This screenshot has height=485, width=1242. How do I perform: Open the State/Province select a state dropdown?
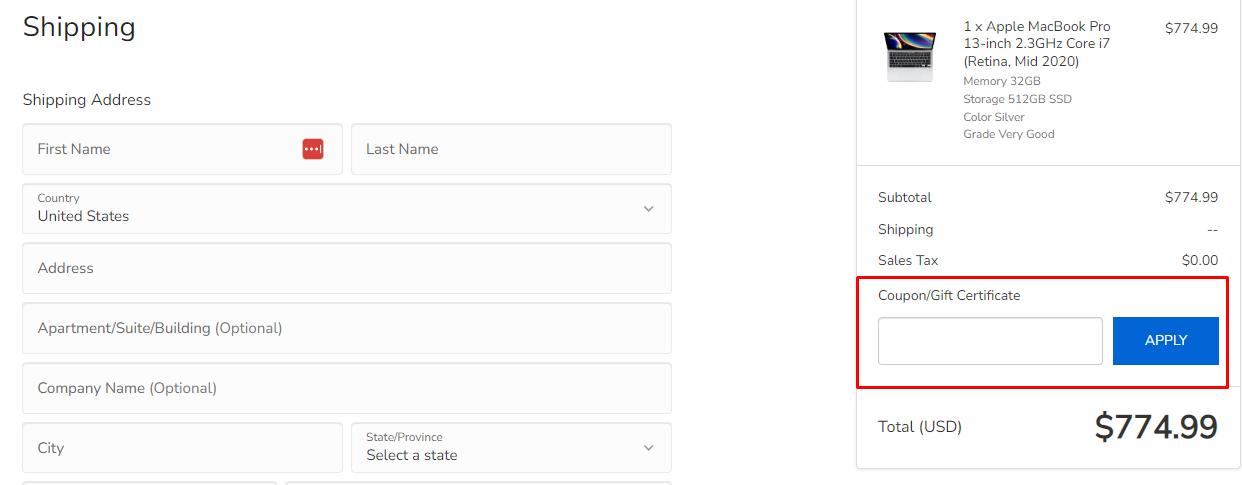pyautogui.click(x=511, y=447)
